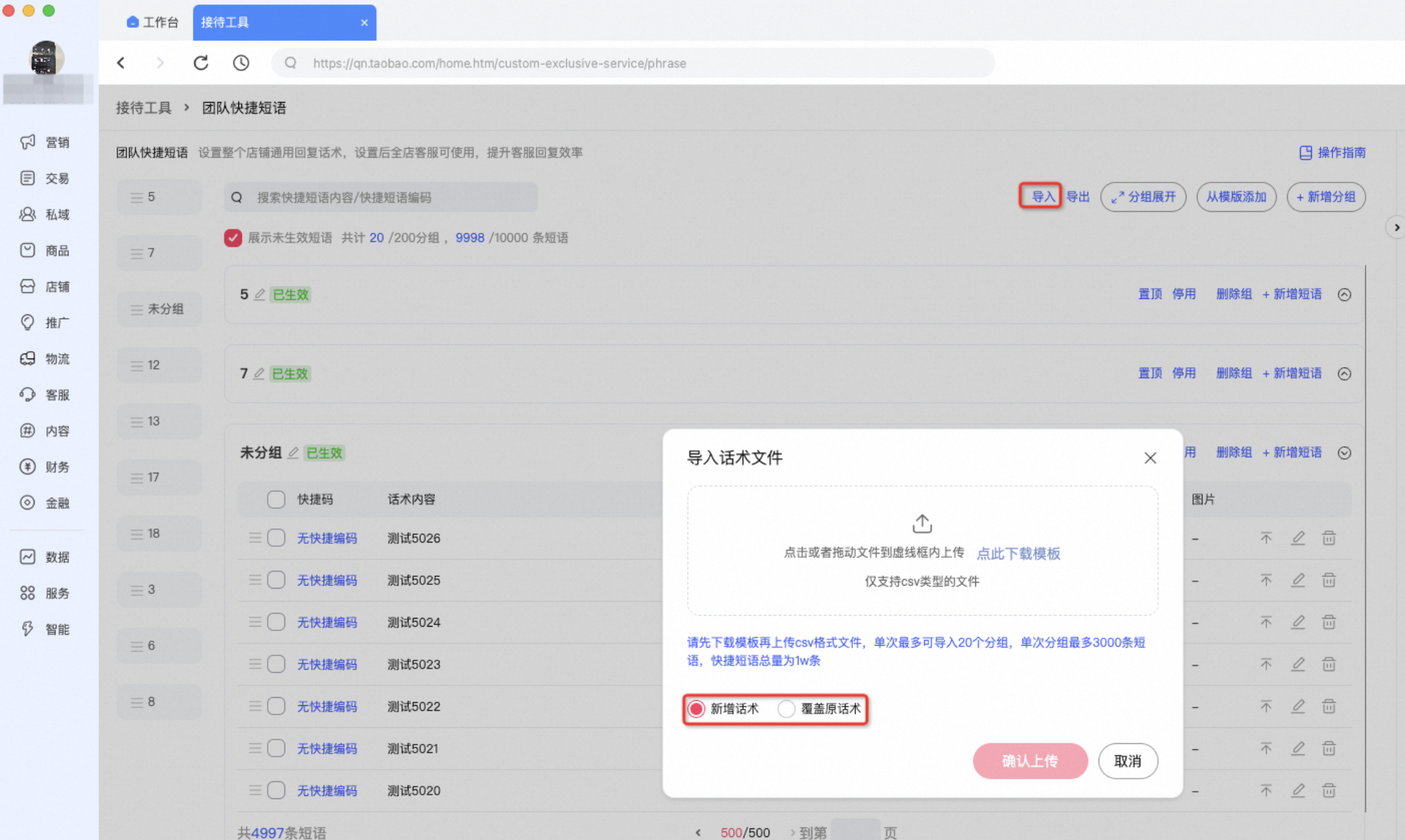Delete the 测试5026 phrase with trash icon
Image resolution: width=1405 pixels, height=840 pixels.
[x=1329, y=538]
